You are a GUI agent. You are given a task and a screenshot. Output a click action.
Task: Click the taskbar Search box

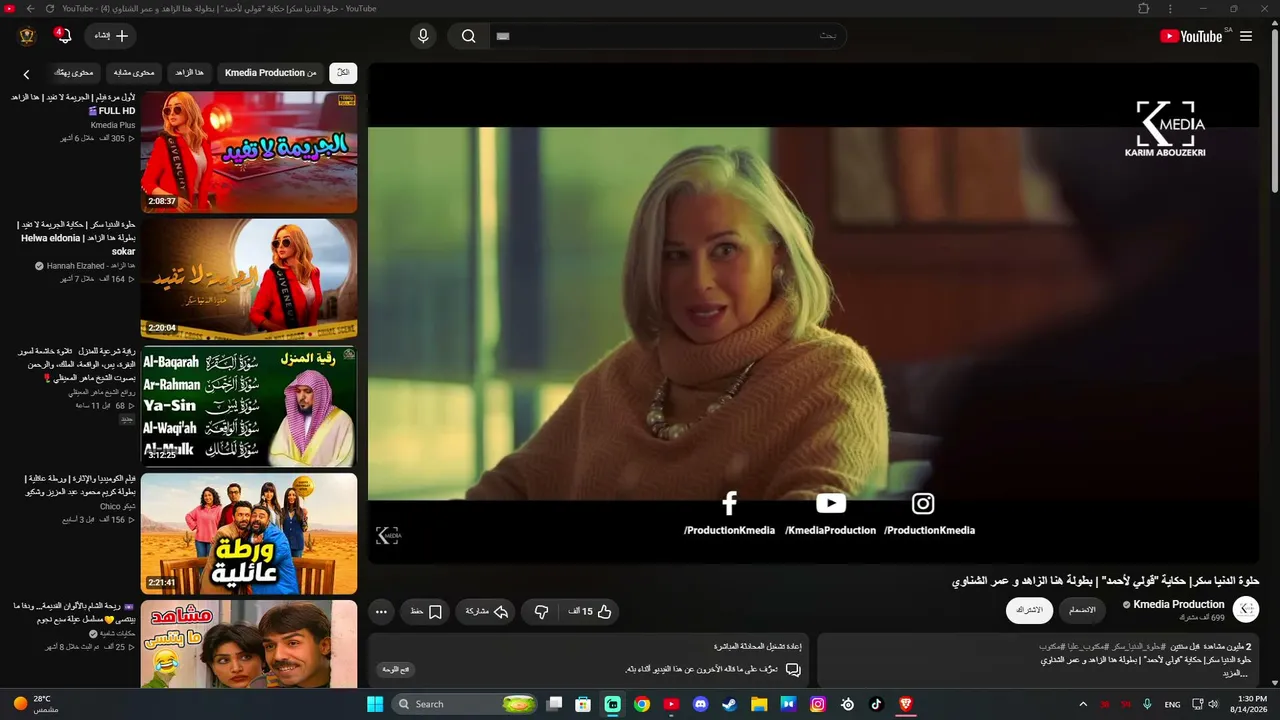pyautogui.click(x=467, y=704)
